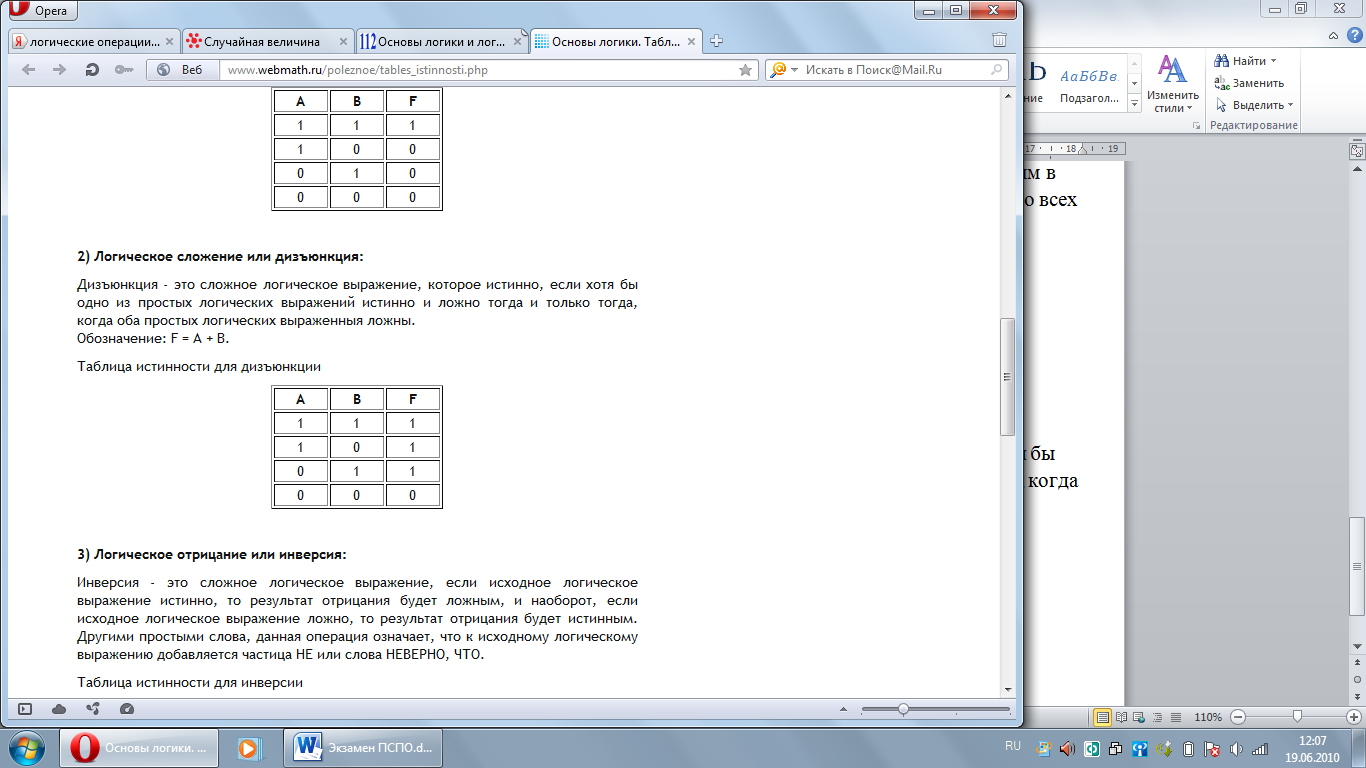Open the Opera main menu button
The width and height of the screenshot is (1366, 768).
[42, 9]
